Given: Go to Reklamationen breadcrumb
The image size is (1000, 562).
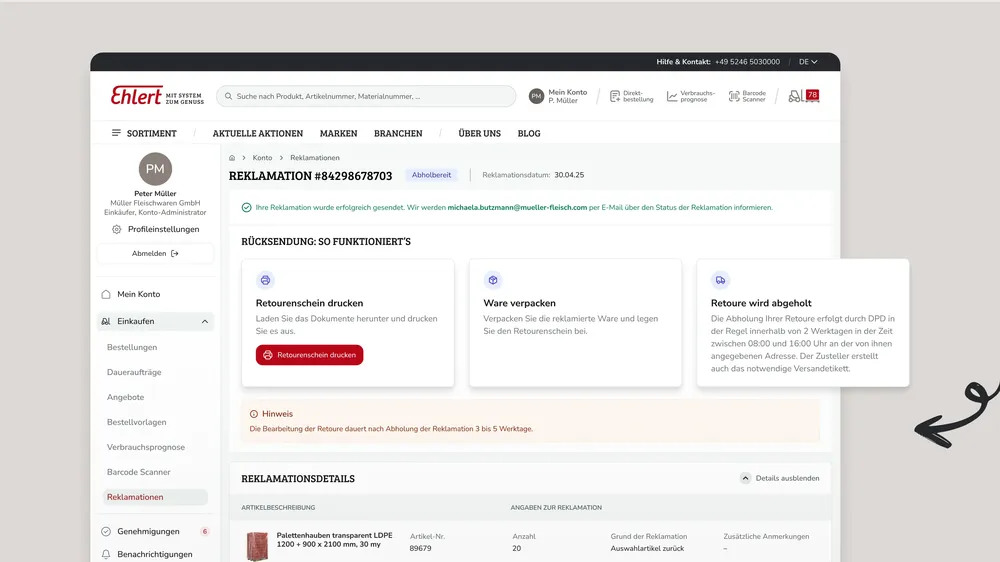Looking at the screenshot, I should [x=315, y=158].
